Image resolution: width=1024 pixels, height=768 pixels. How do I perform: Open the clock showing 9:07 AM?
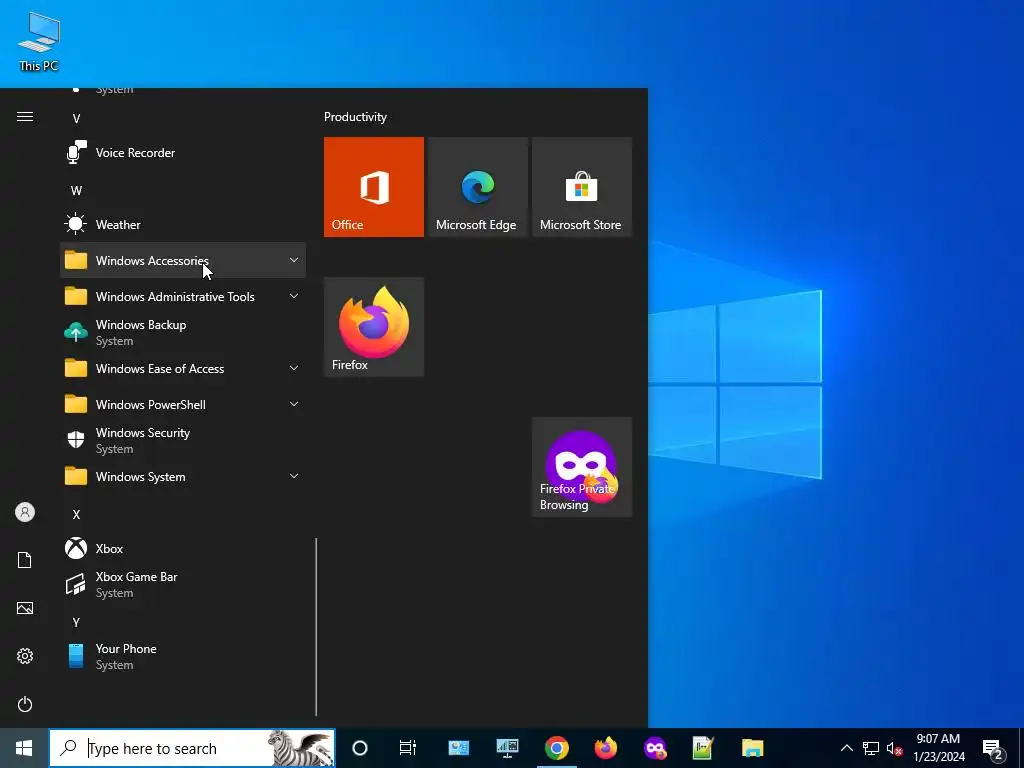tap(938, 748)
